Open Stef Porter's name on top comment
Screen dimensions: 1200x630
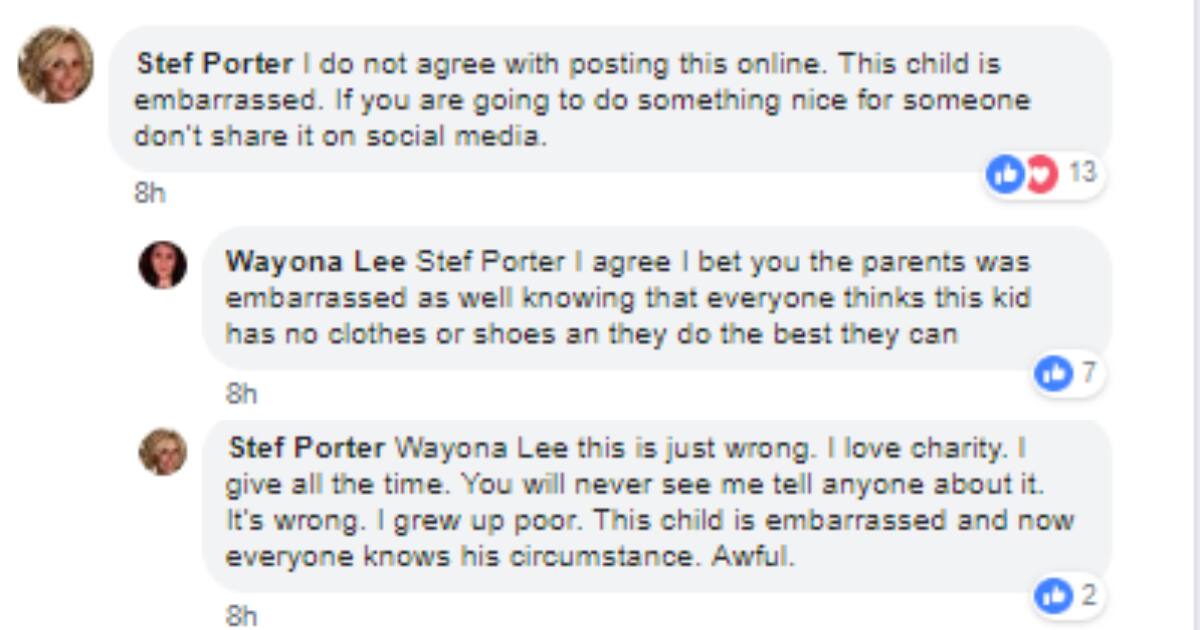click(x=213, y=64)
